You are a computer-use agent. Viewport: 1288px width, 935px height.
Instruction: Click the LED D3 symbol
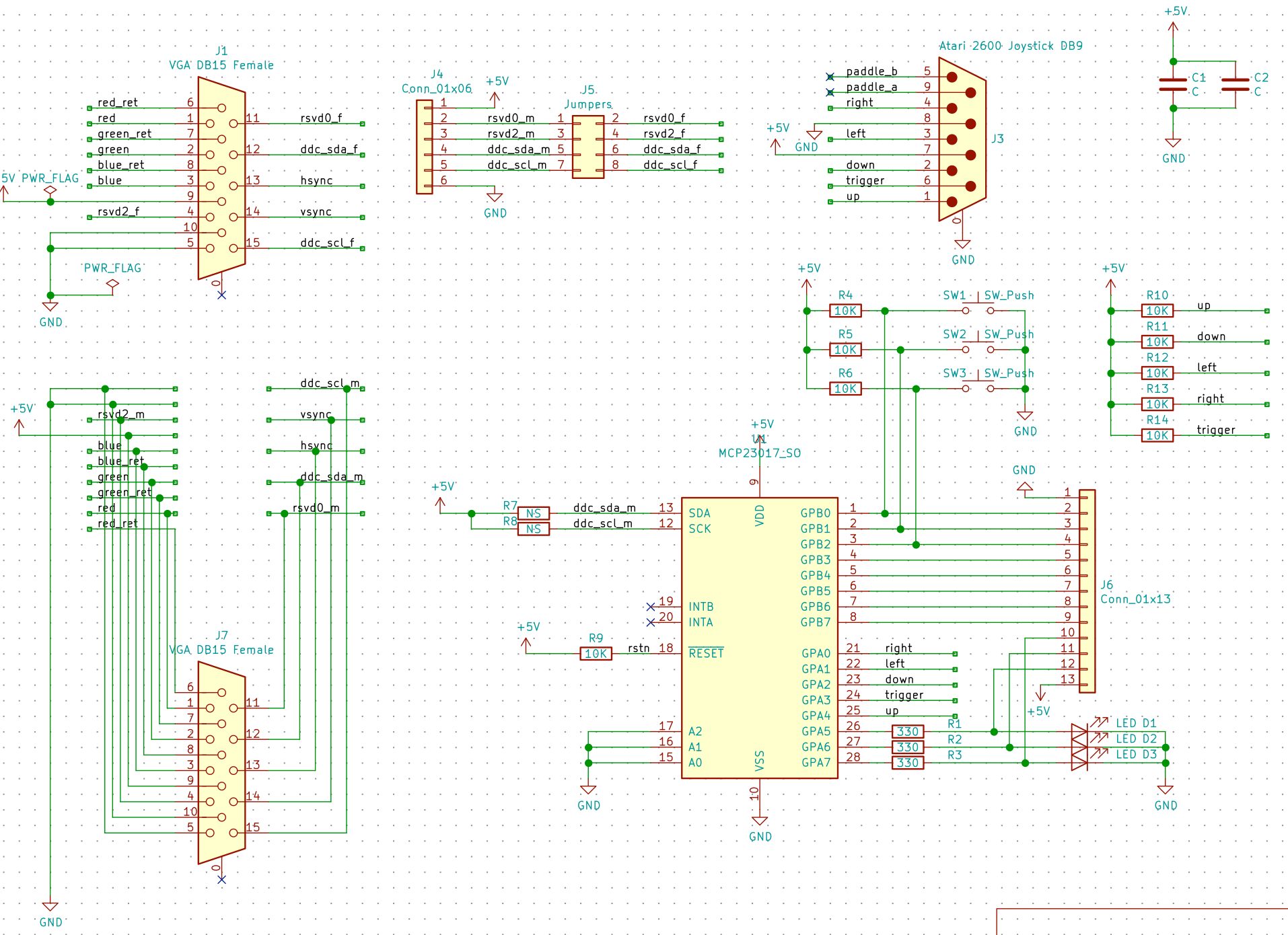tap(1079, 763)
